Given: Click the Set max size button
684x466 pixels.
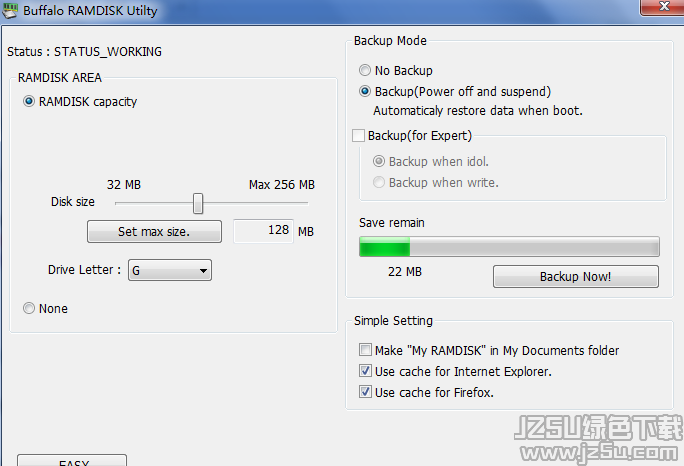Looking at the screenshot, I should pyautogui.click(x=154, y=231).
